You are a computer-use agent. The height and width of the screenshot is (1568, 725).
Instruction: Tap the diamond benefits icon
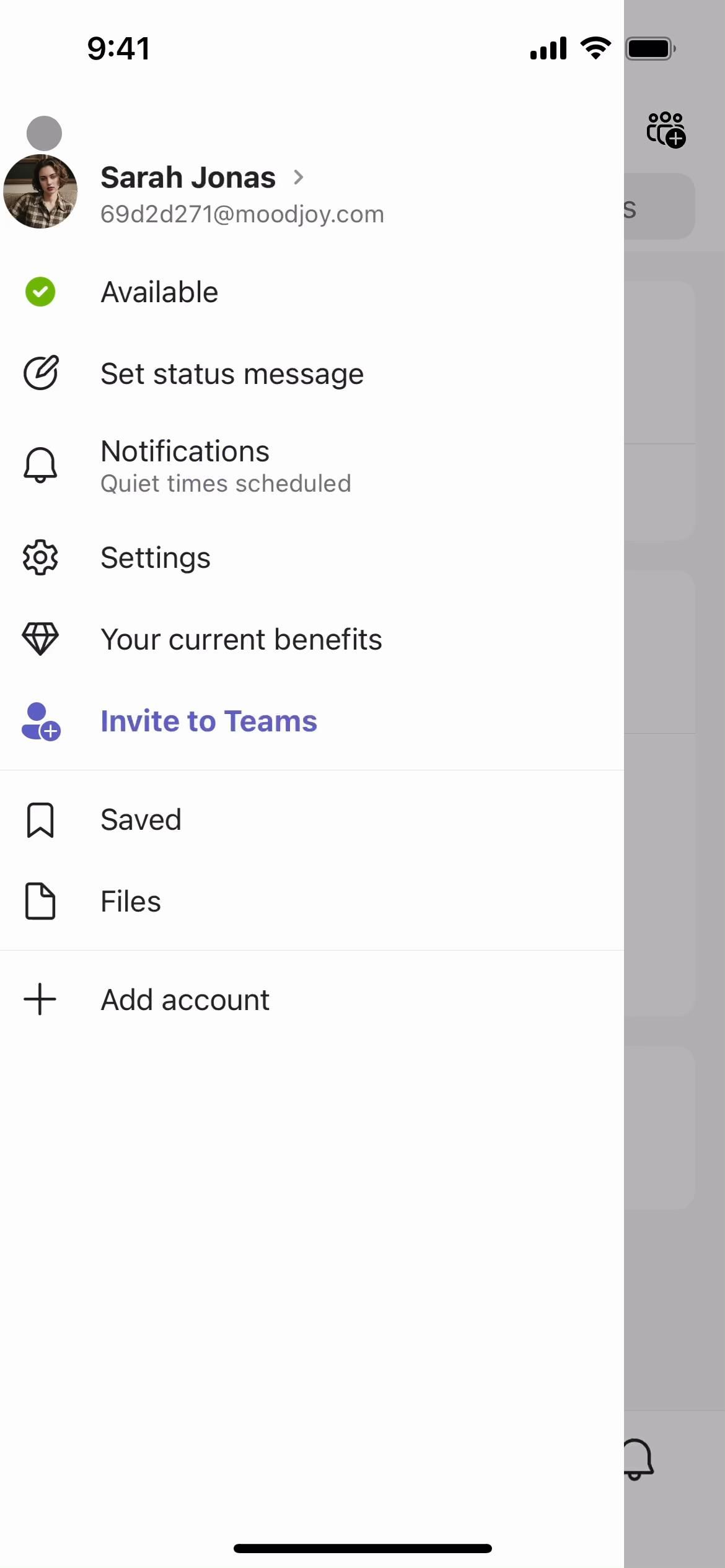(40, 638)
